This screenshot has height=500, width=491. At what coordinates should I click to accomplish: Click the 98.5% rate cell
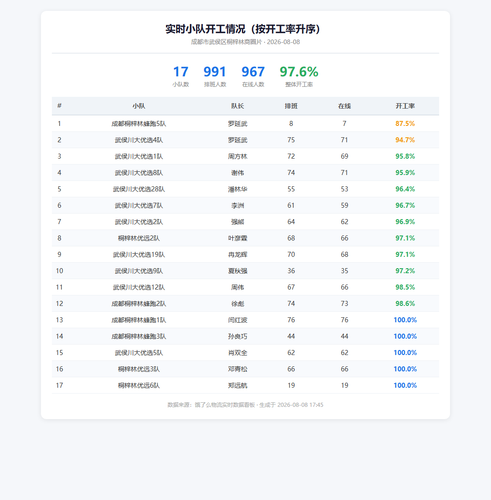tap(405, 287)
